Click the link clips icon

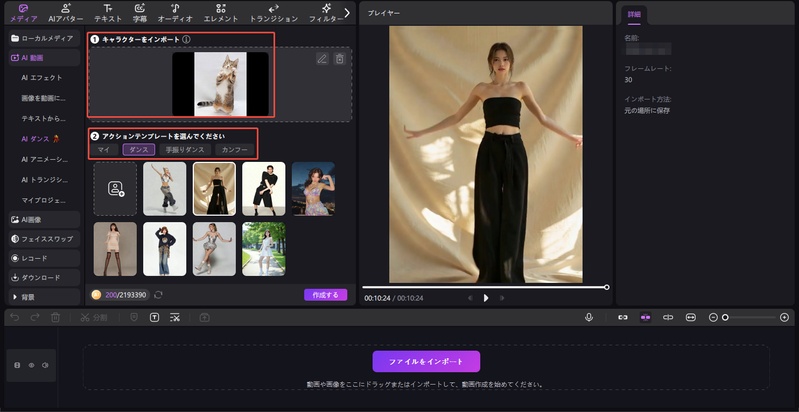[623, 317]
